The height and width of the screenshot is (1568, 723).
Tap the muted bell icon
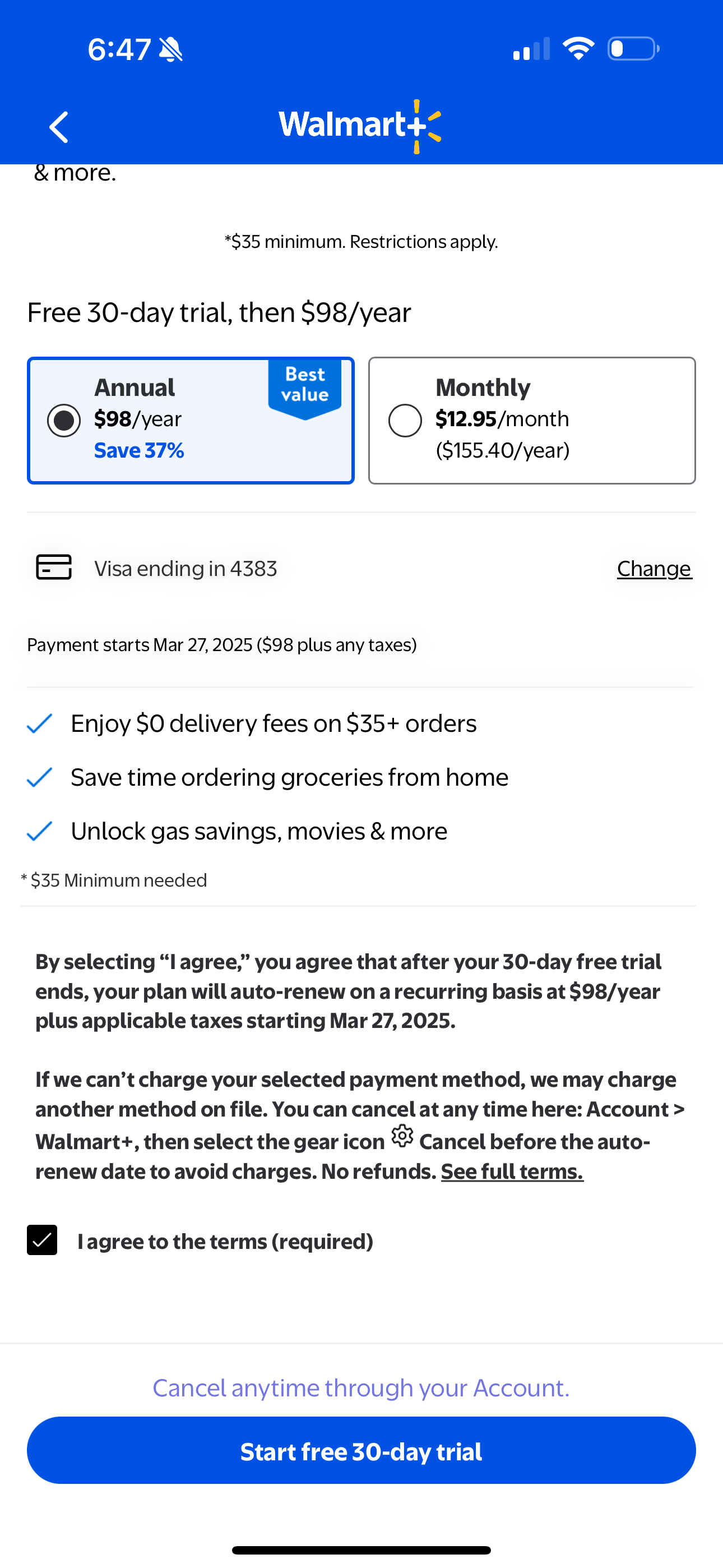[x=171, y=49]
